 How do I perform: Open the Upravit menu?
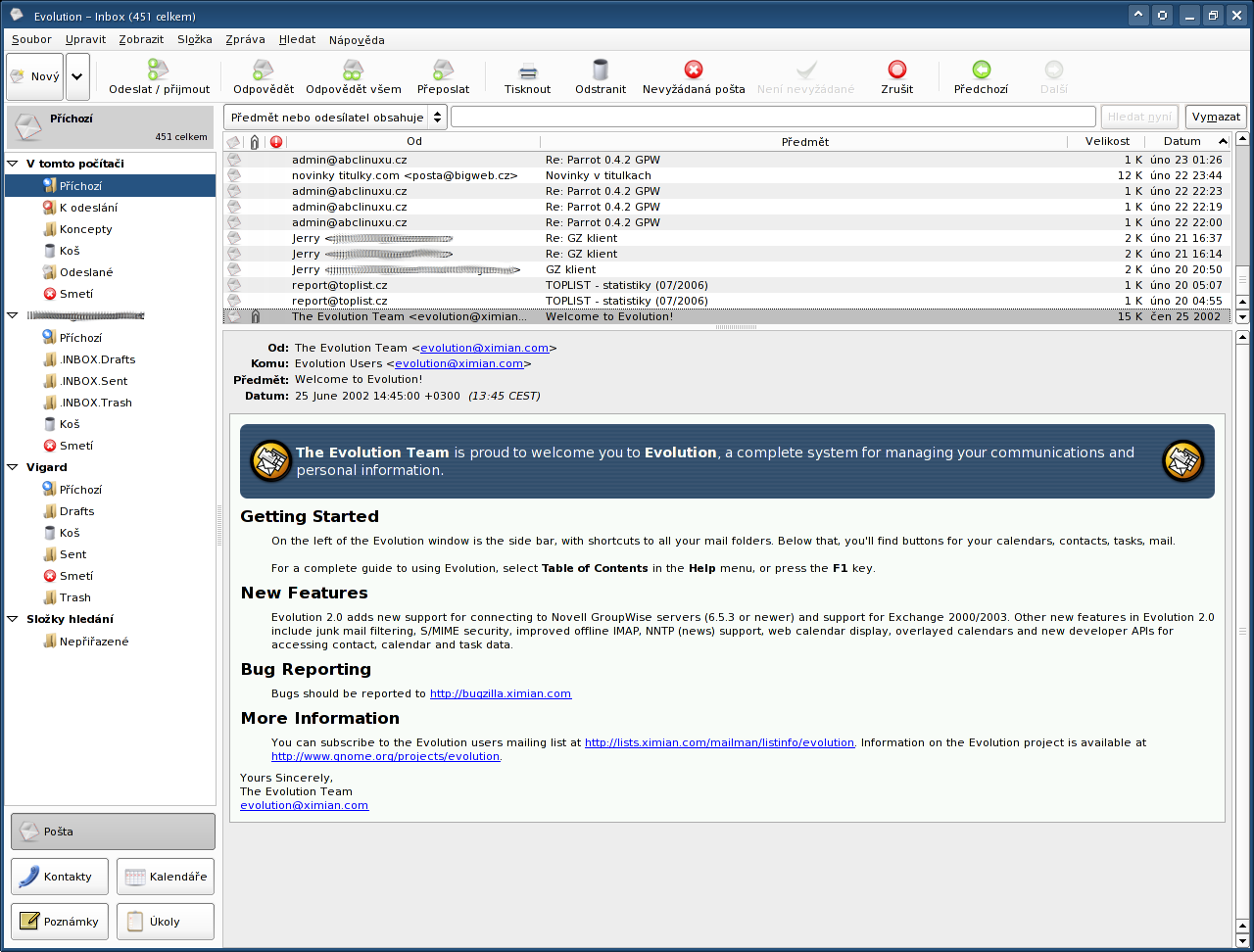point(85,40)
